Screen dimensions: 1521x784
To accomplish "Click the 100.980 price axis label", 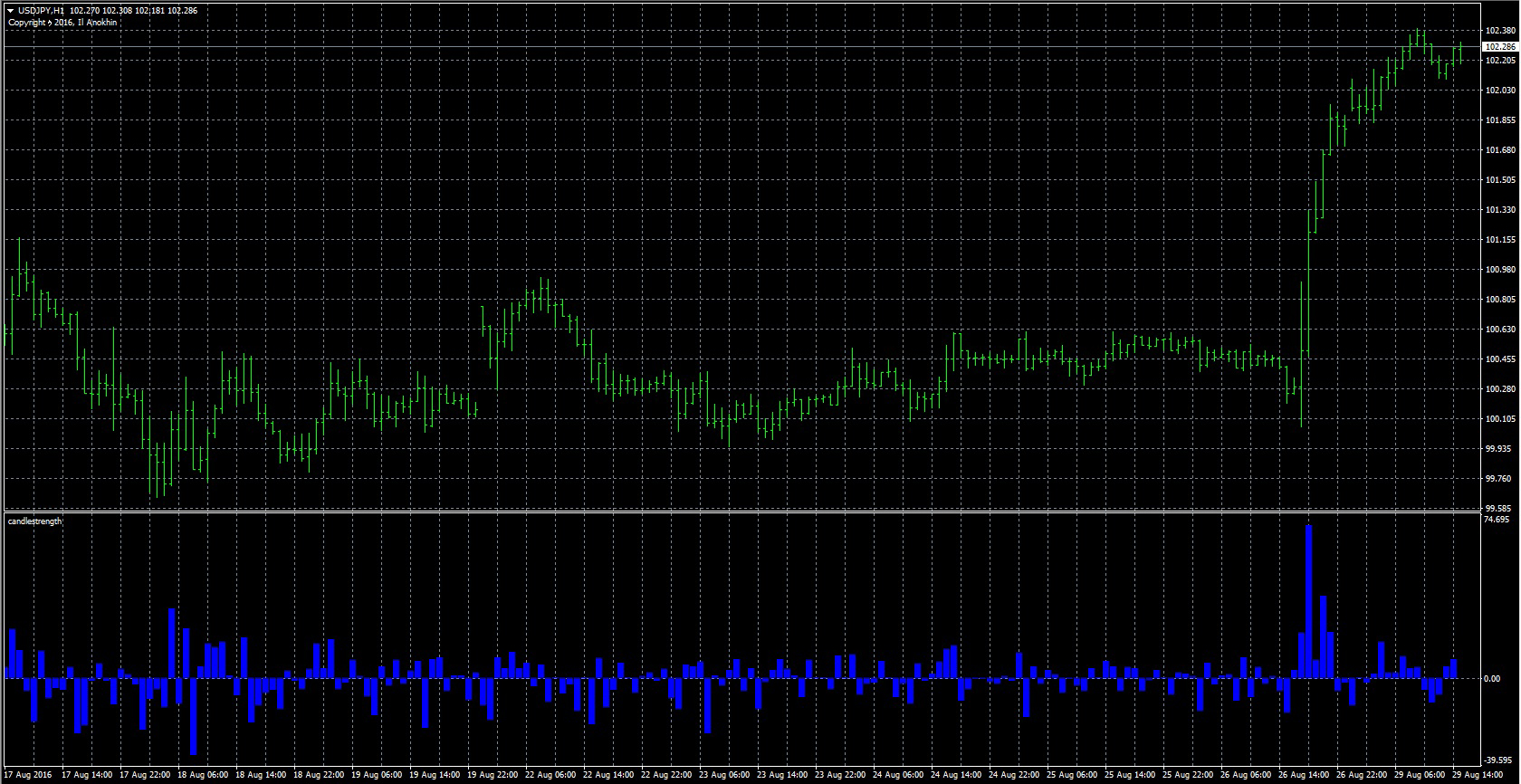I will click(x=1500, y=270).
